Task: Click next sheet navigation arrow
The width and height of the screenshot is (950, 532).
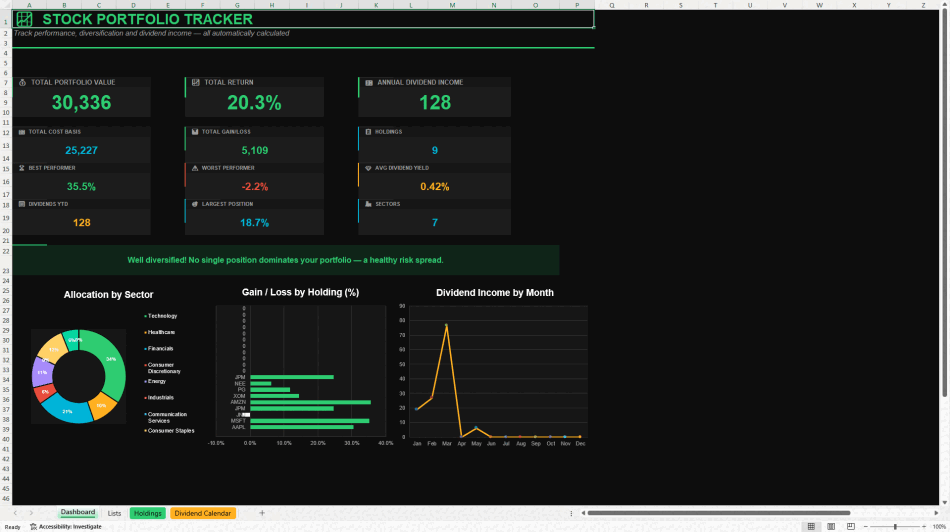Action: click(x=31, y=513)
